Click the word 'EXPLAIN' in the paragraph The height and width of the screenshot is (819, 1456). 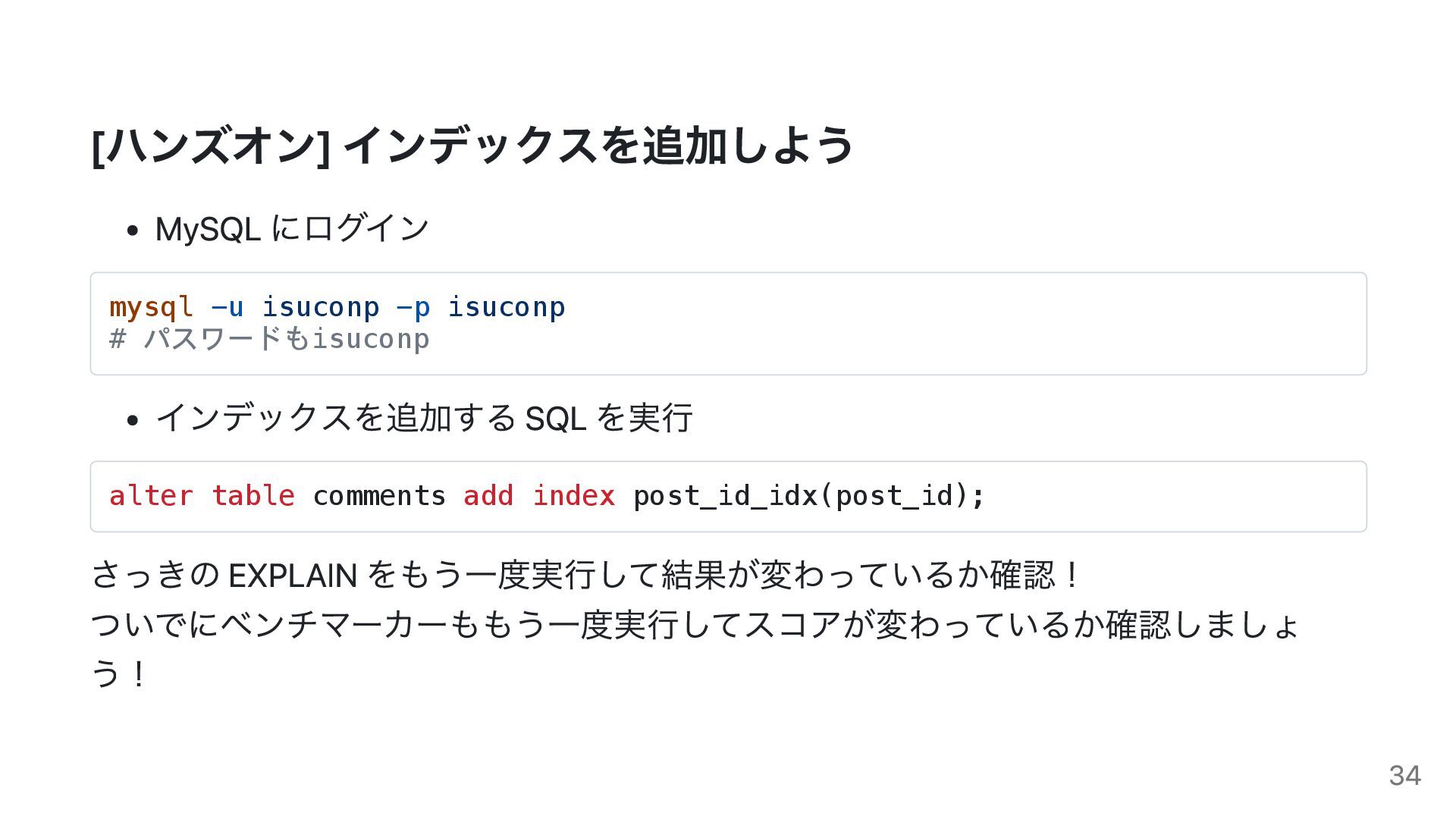click(x=293, y=576)
